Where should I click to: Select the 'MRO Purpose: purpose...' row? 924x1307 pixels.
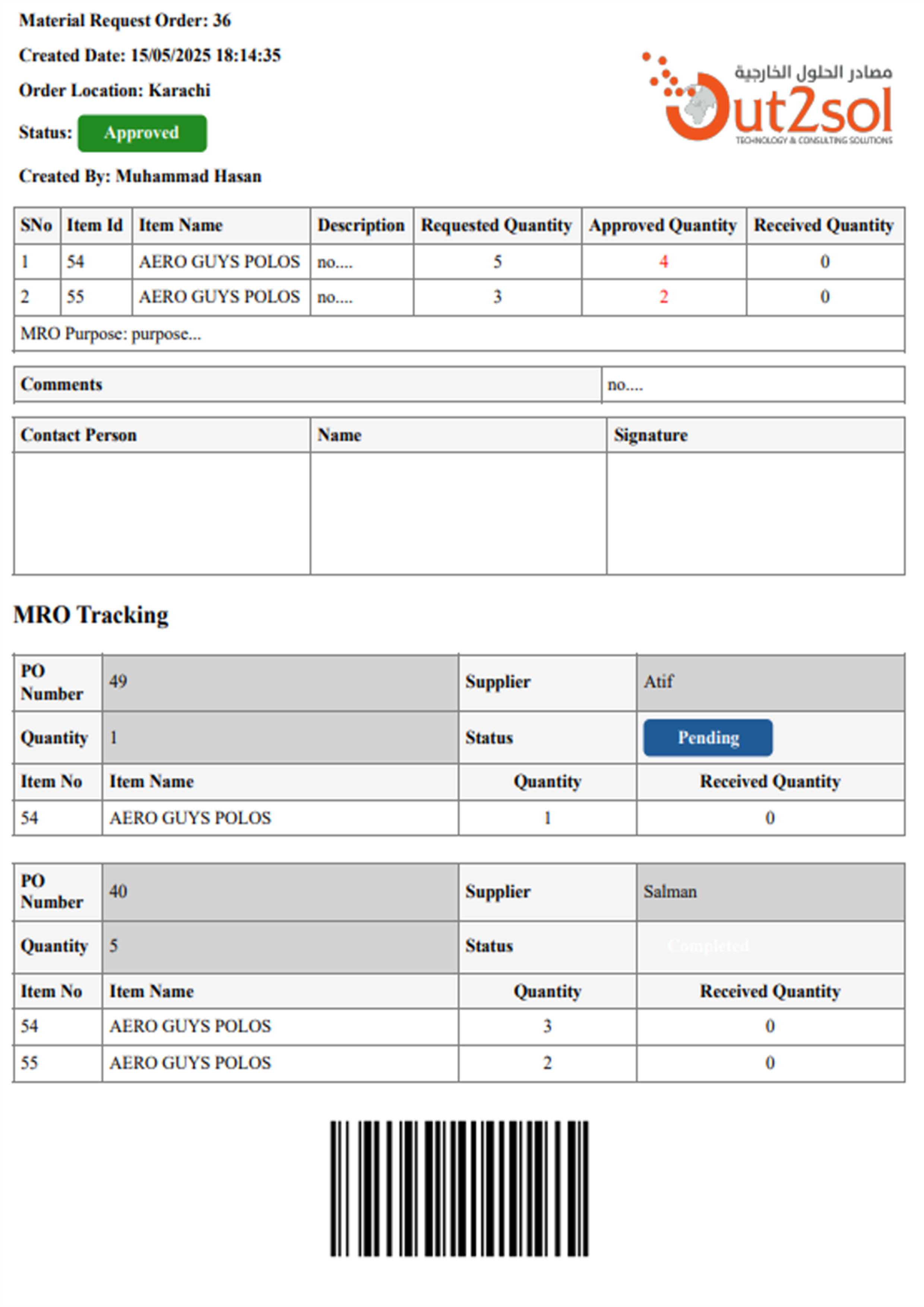pos(459,334)
